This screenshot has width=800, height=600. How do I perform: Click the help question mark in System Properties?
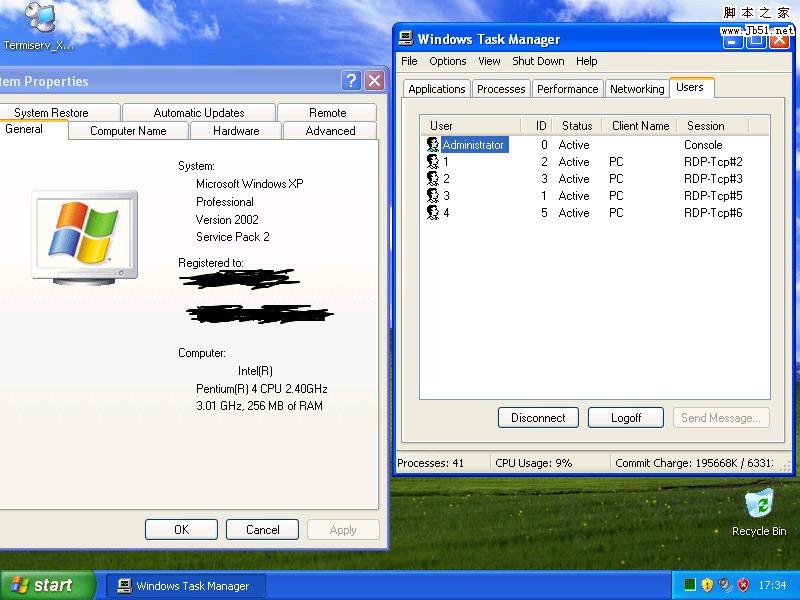351,80
